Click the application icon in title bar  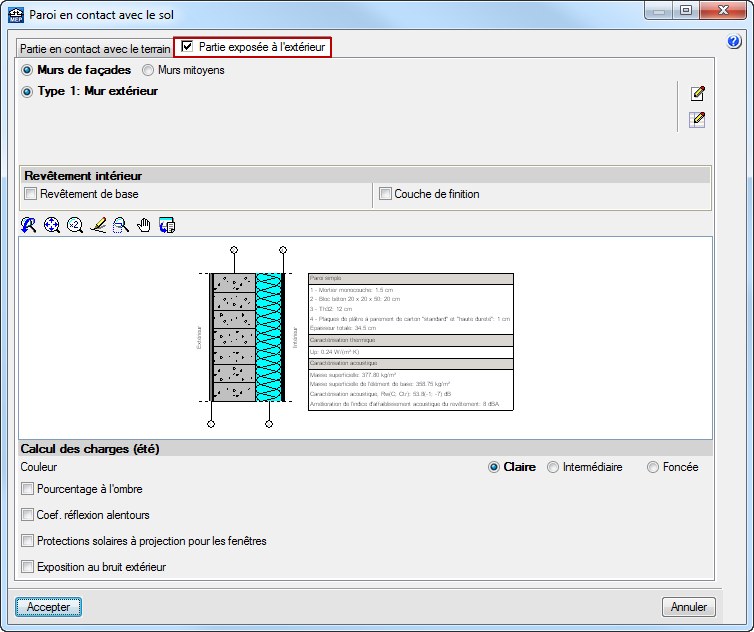(x=16, y=15)
